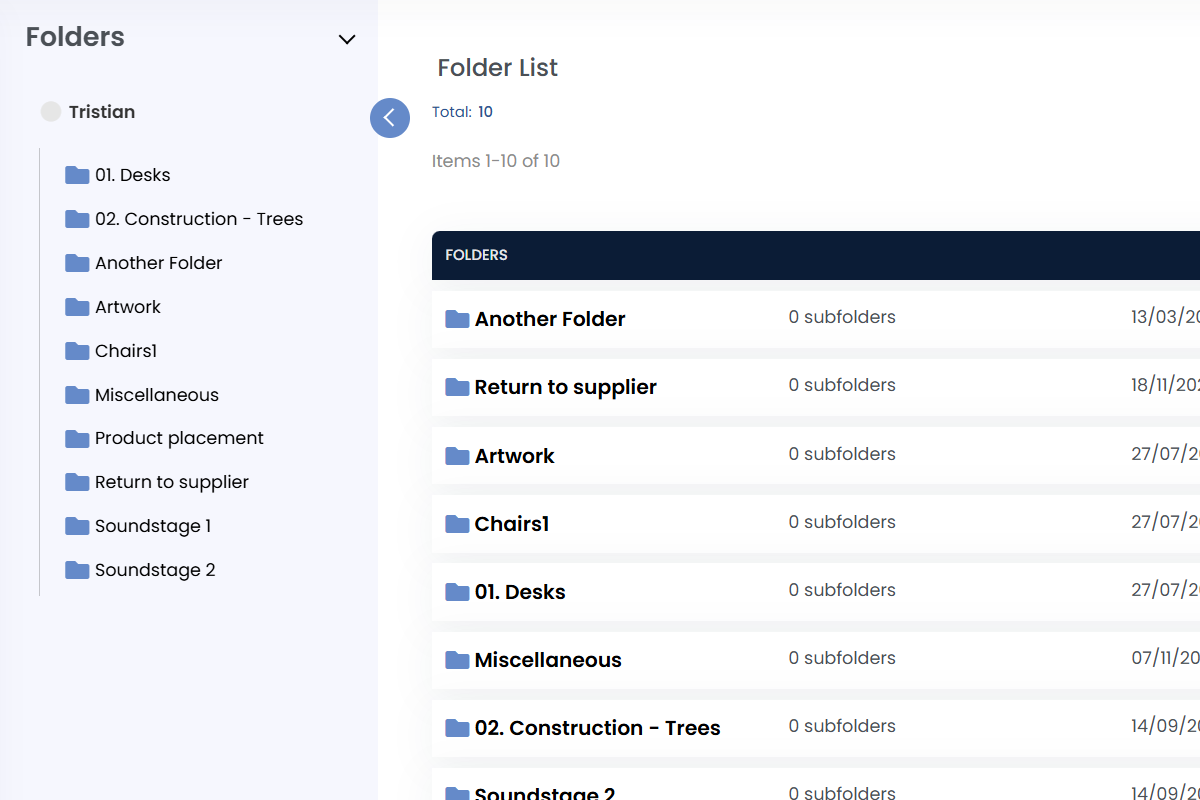The image size is (1200, 800).
Task: Click folder icon for Soundstage 2 in sidebar
Action: [77, 570]
